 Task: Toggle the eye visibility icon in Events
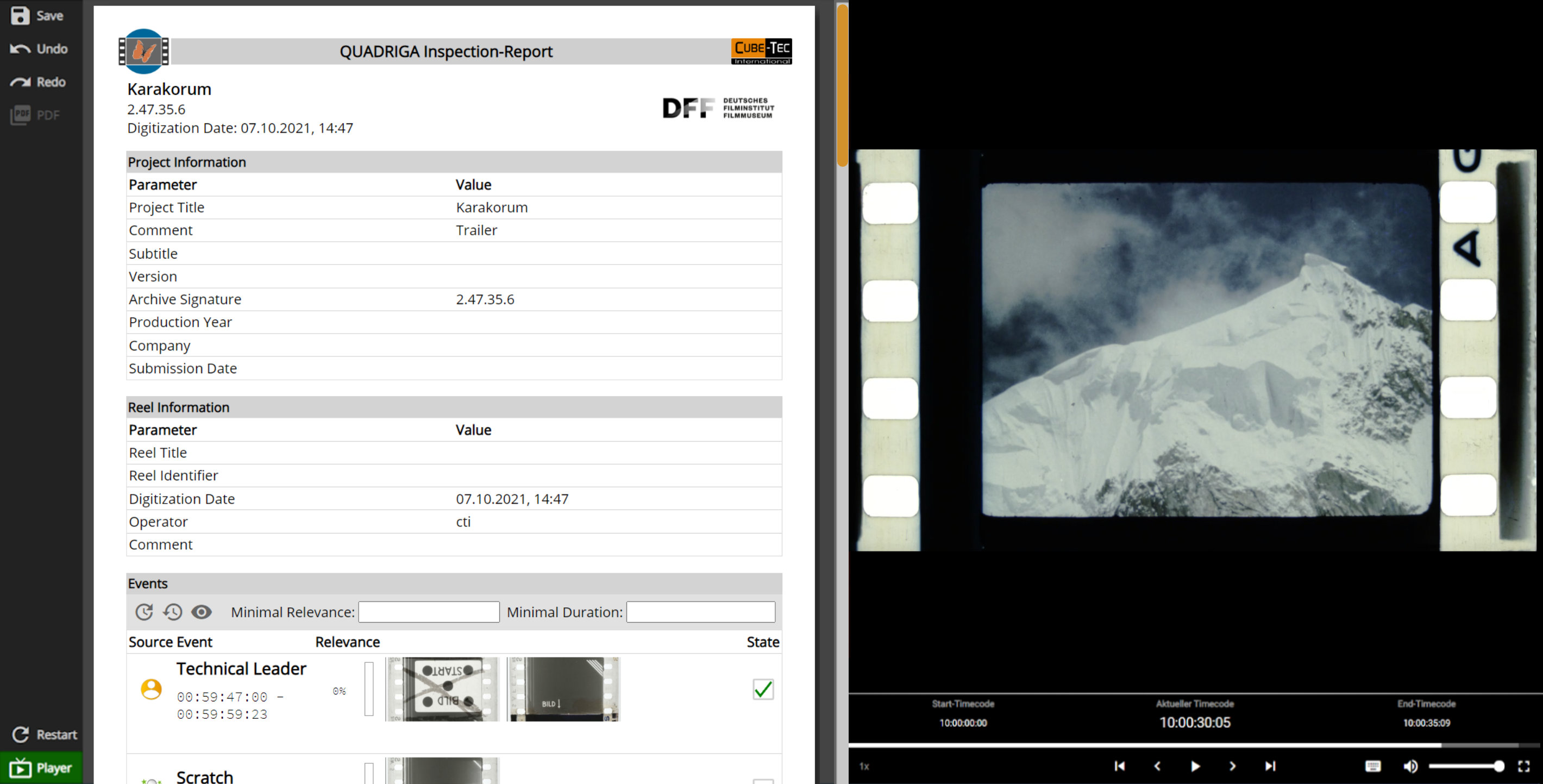[201, 612]
